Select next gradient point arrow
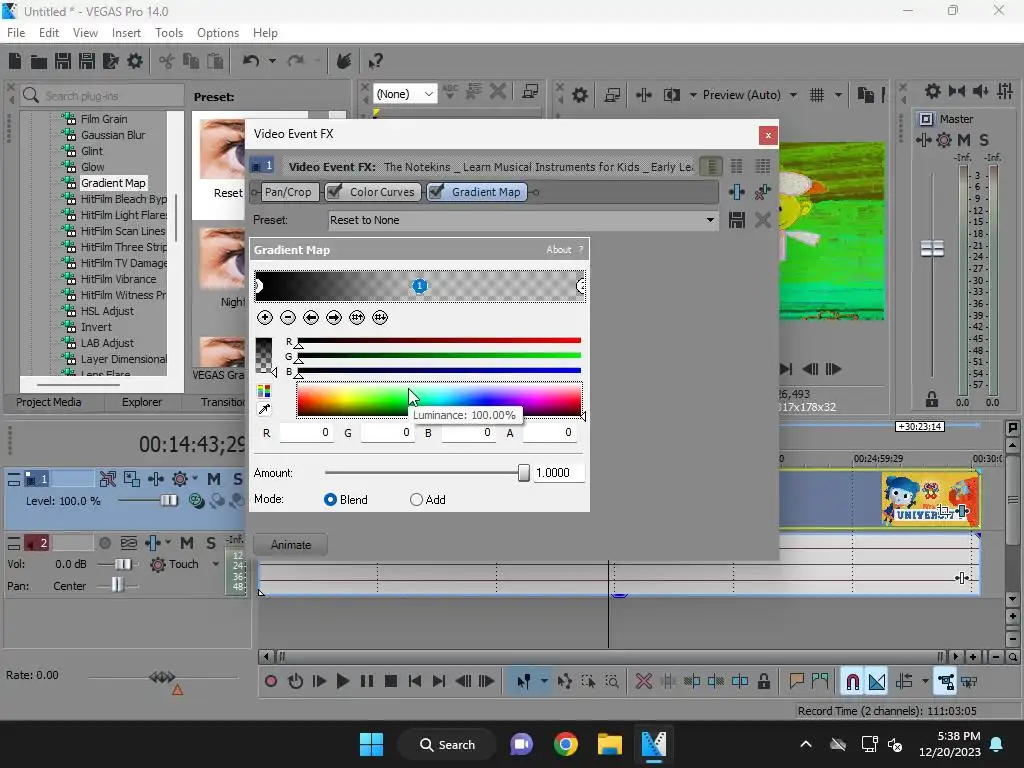Image resolution: width=1024 pixels, height=768 pixels. click(x=334, y=317)
